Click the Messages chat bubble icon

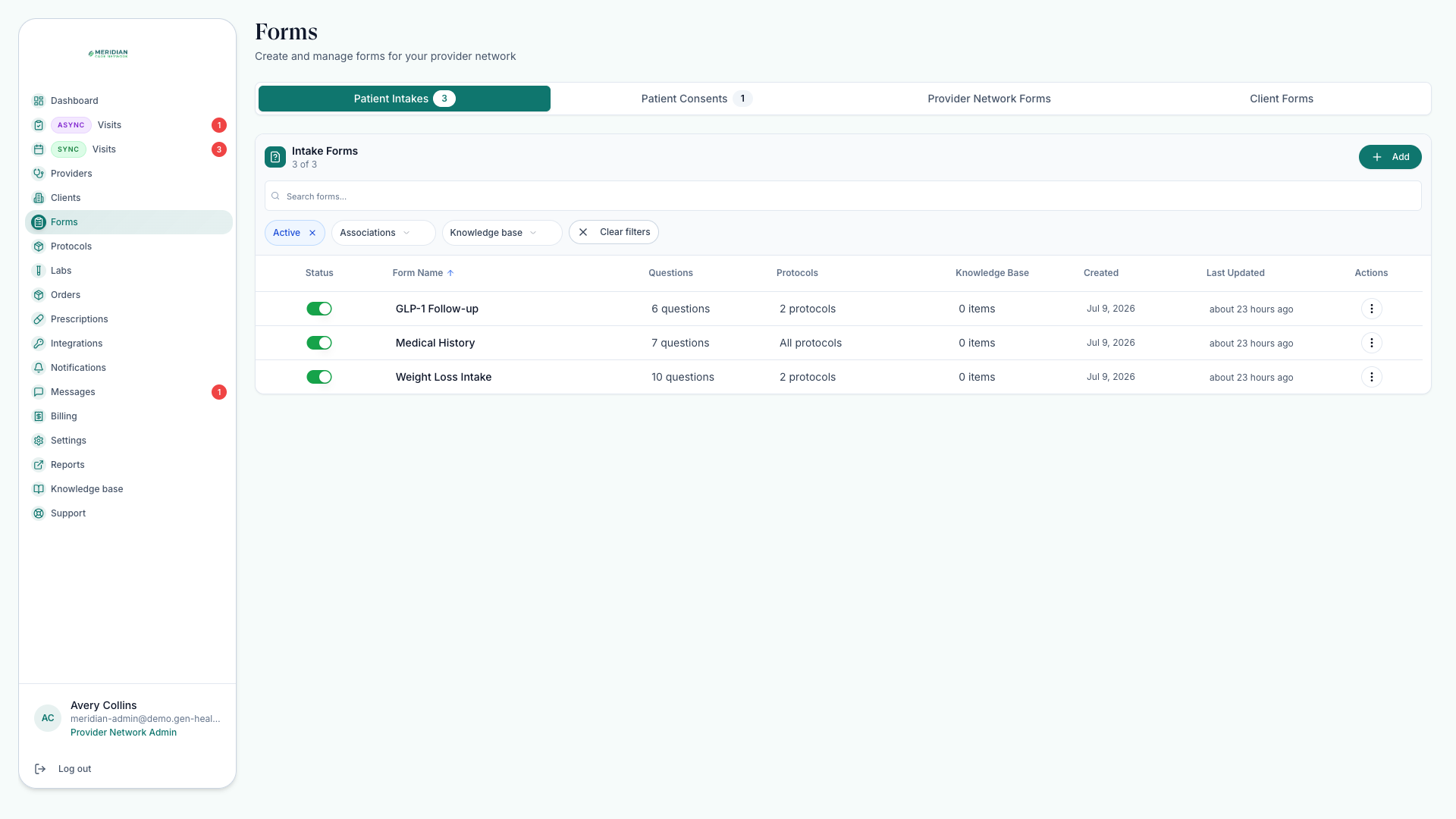[39, 392]
